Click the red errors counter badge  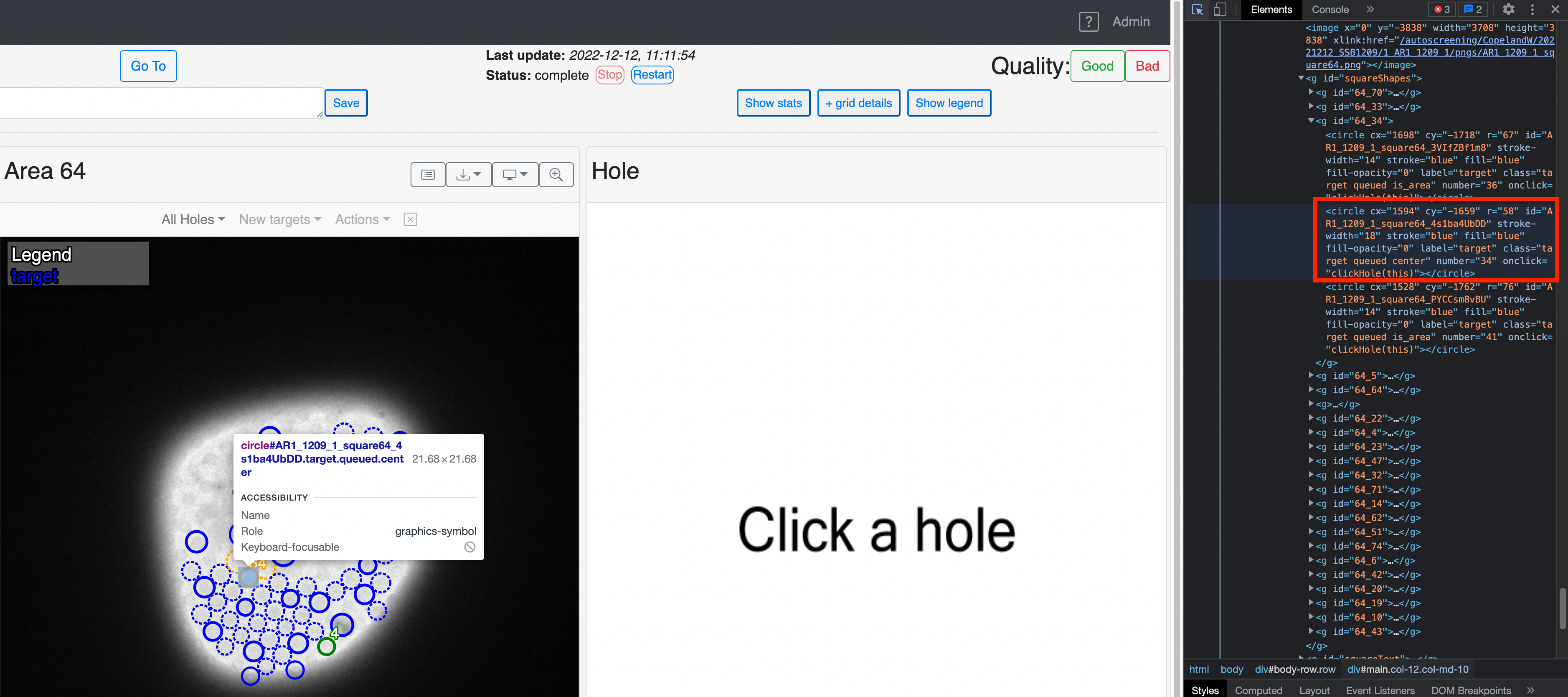1441,9
